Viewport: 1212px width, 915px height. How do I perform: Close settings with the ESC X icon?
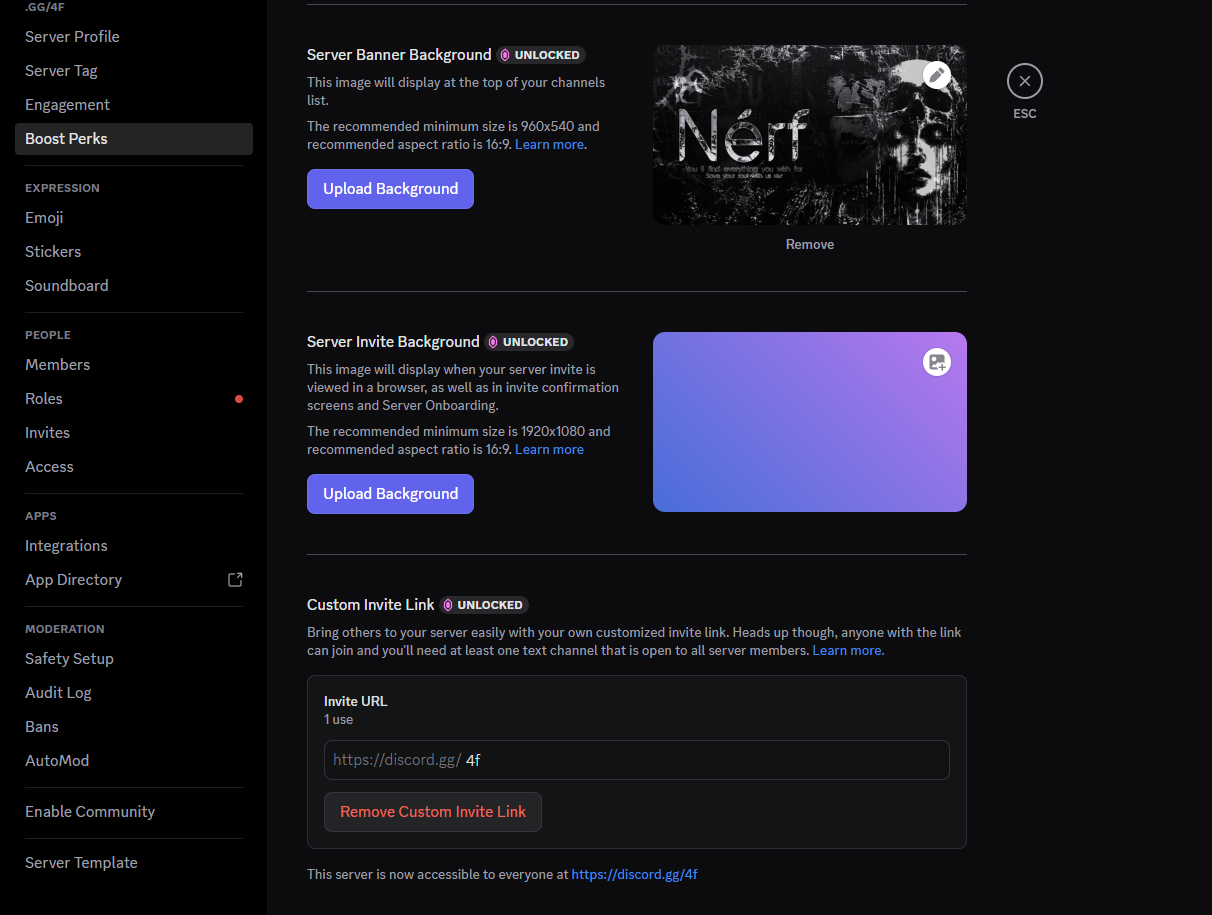1024,81
